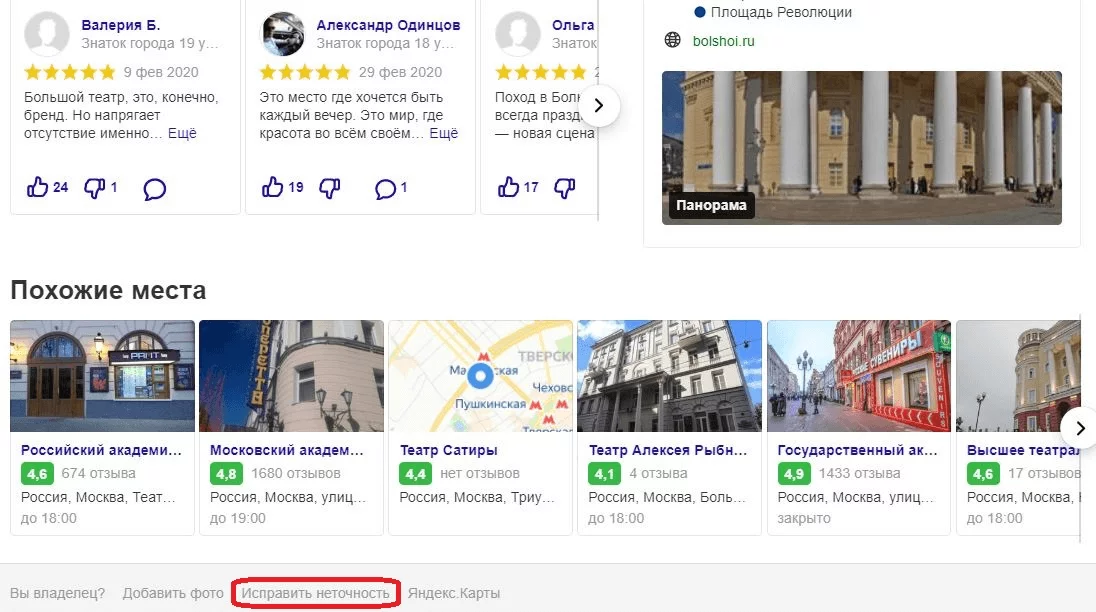1096x612 pixels.
Task: Click the Исправить неточность link
Action: [315, 593]
